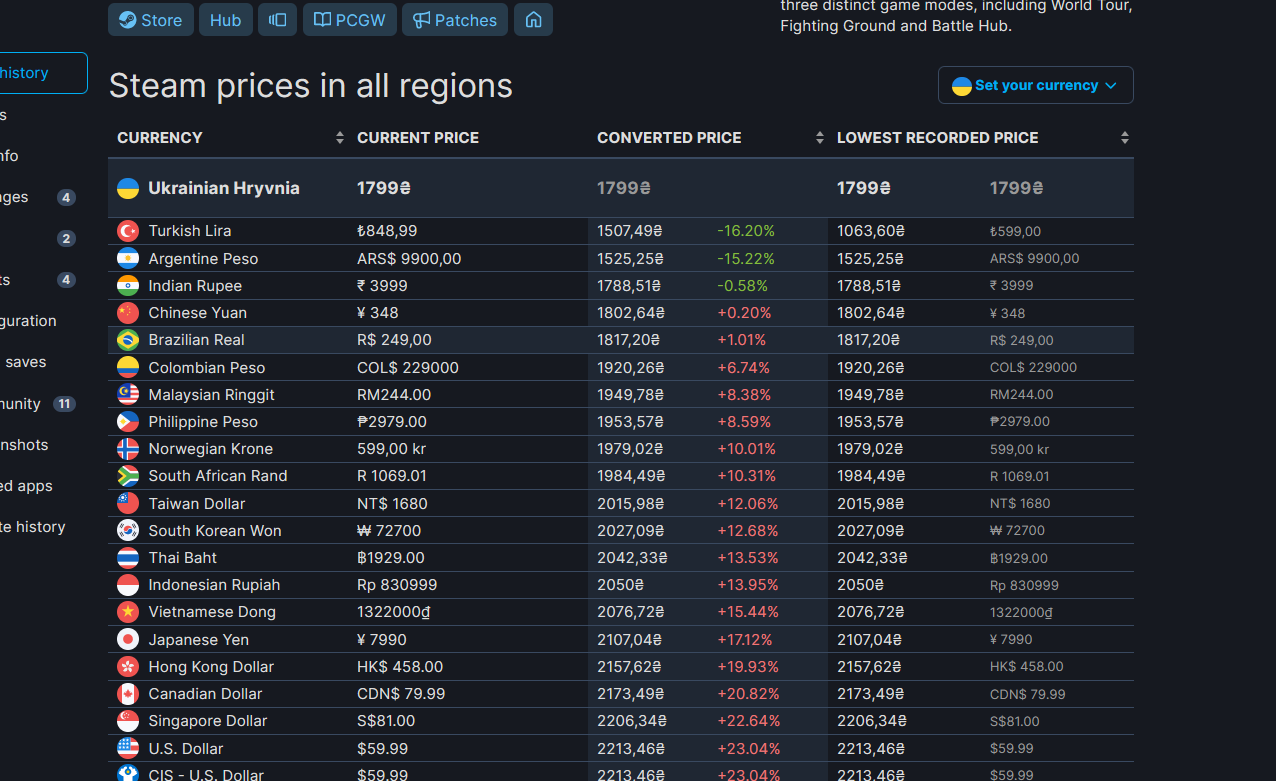Open Set your currency dropdown
The width and height of the screenshot is (1276, 781).
[1036, 85]
